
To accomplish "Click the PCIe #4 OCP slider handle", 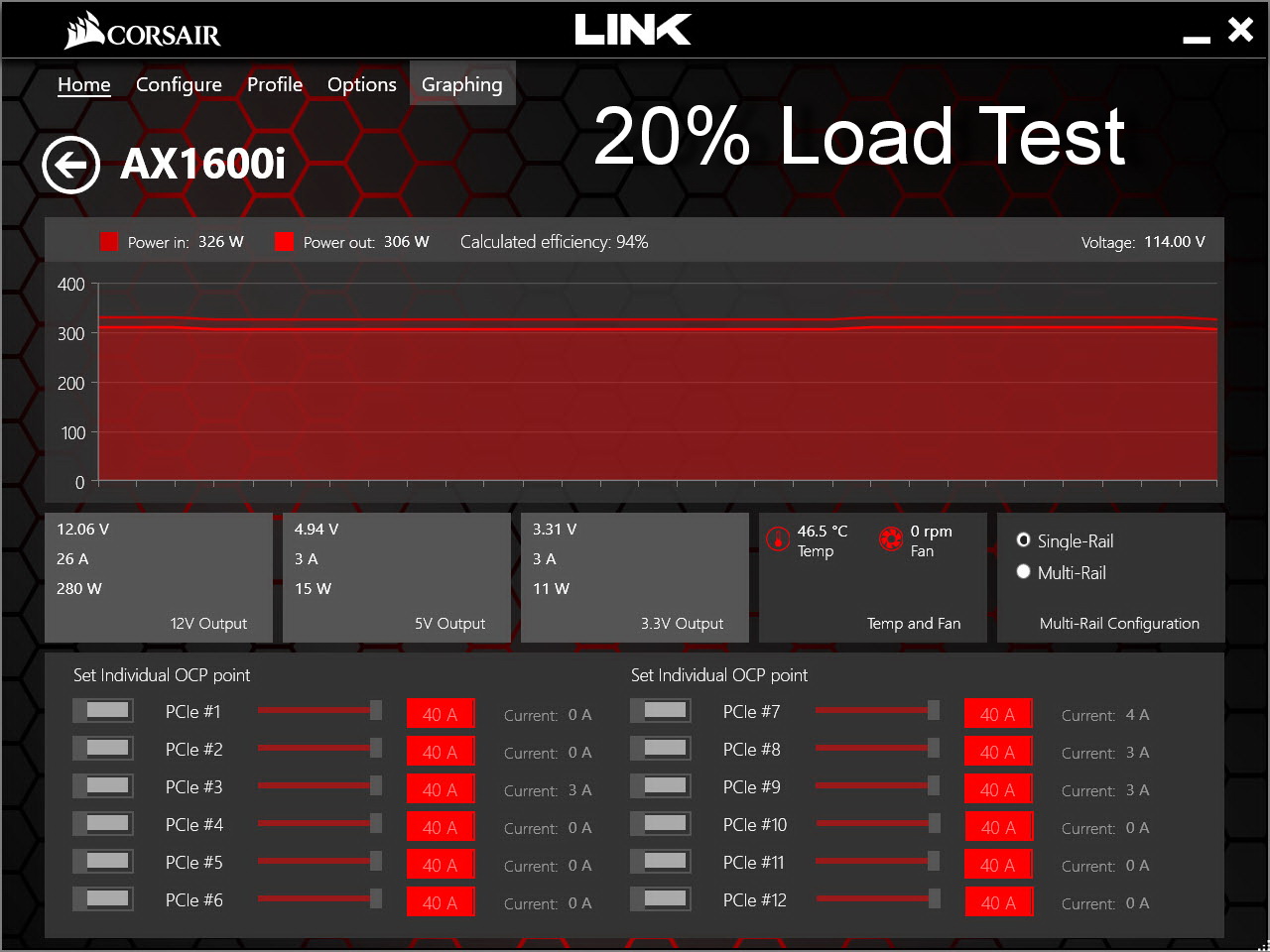I will tap(376, 823).
